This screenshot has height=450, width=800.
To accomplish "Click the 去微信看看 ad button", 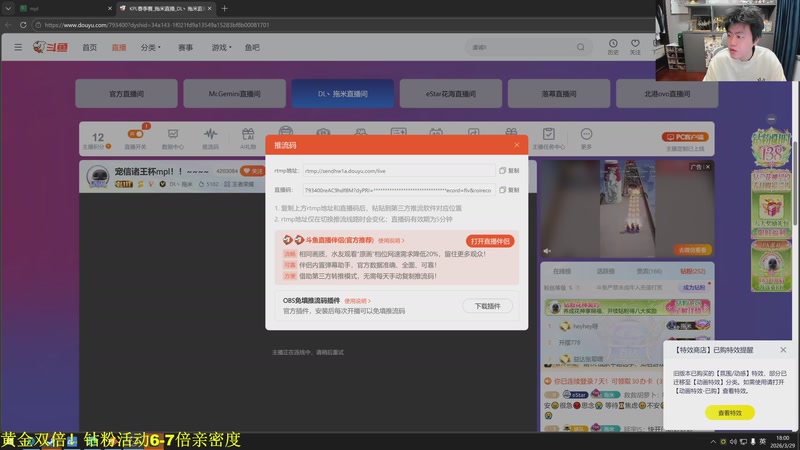I will [692, 249].
